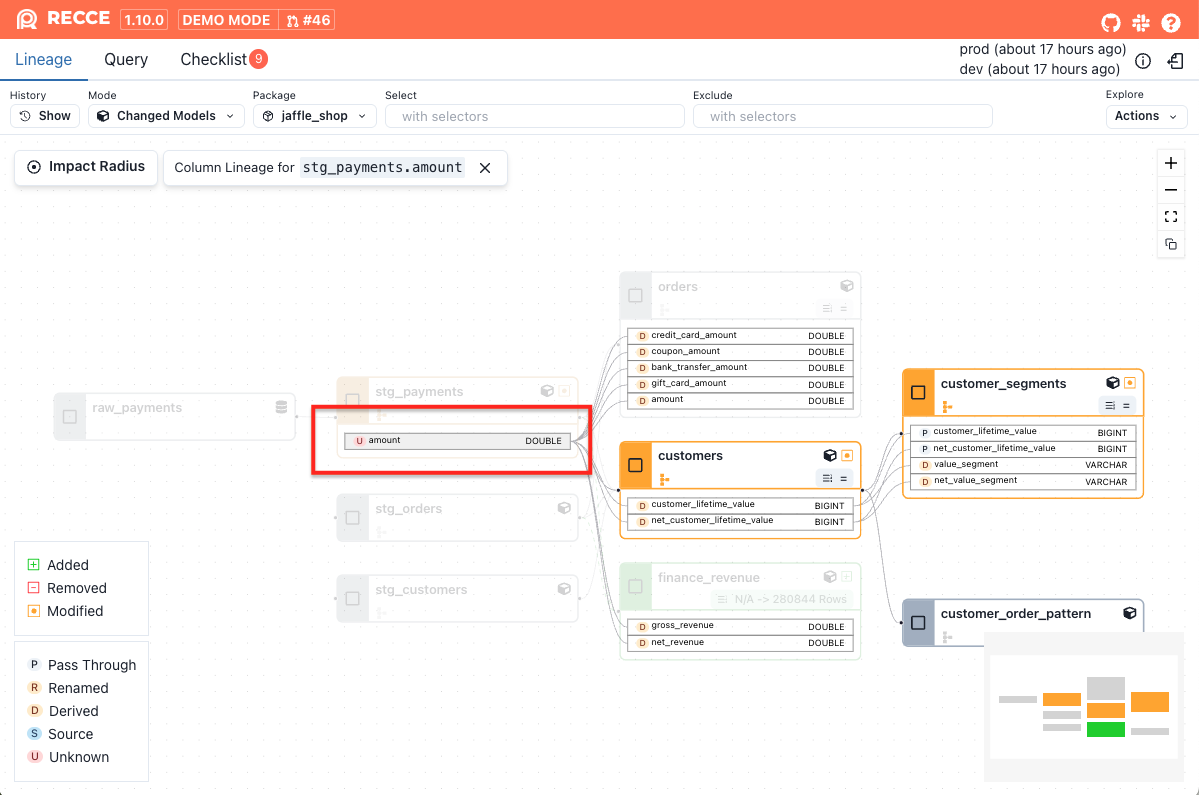Copy the lineage graph to clipboard
The height and width of the screenshot is (795, 1199).
click(1171, 244)
